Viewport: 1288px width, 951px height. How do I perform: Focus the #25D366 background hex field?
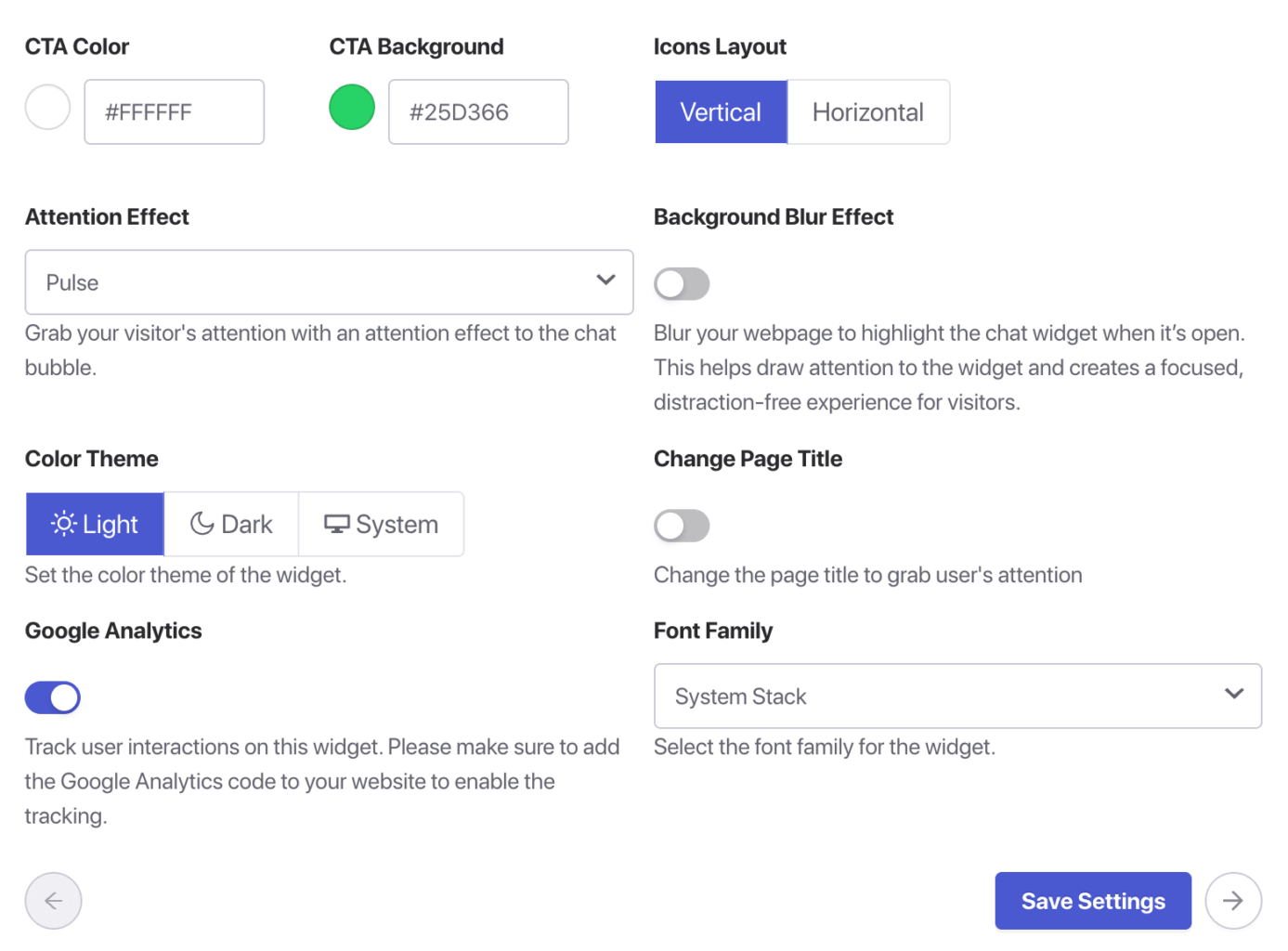coord(477,112)
